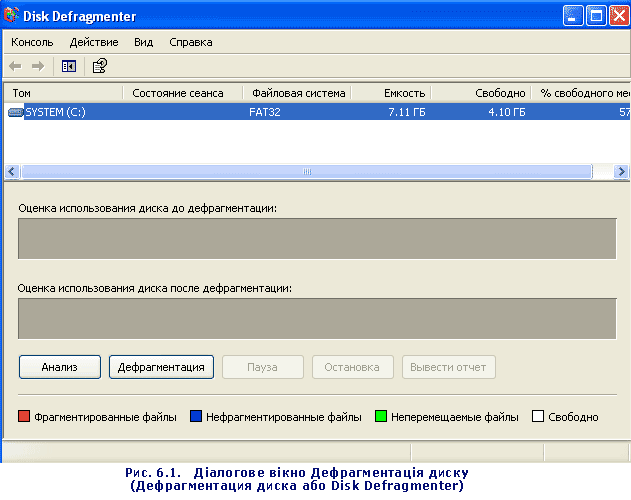
Task: Click the blue Нефрагментированные файлы swatch
Action: 196,416
